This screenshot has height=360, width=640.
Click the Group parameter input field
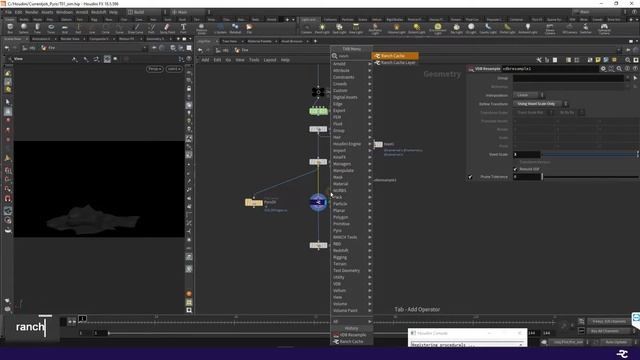tap(569, 78)
